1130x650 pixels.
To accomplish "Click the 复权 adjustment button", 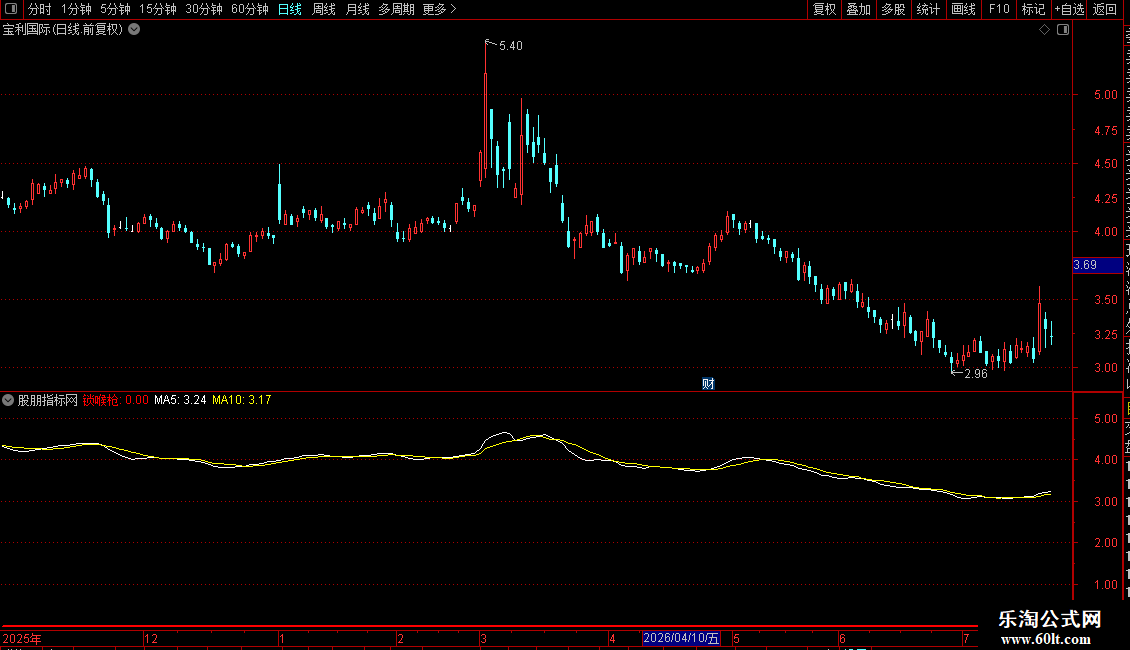I will tap(824, 9).
